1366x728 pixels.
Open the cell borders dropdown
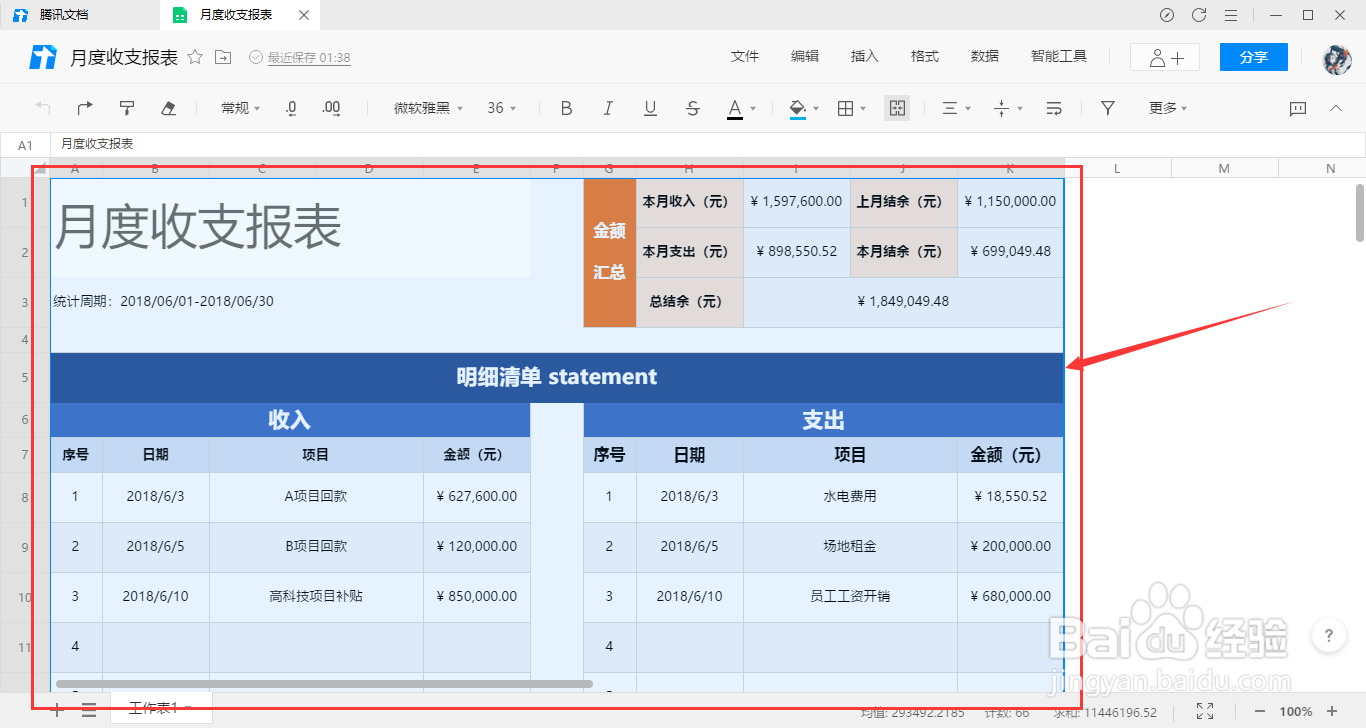(851, 108)
